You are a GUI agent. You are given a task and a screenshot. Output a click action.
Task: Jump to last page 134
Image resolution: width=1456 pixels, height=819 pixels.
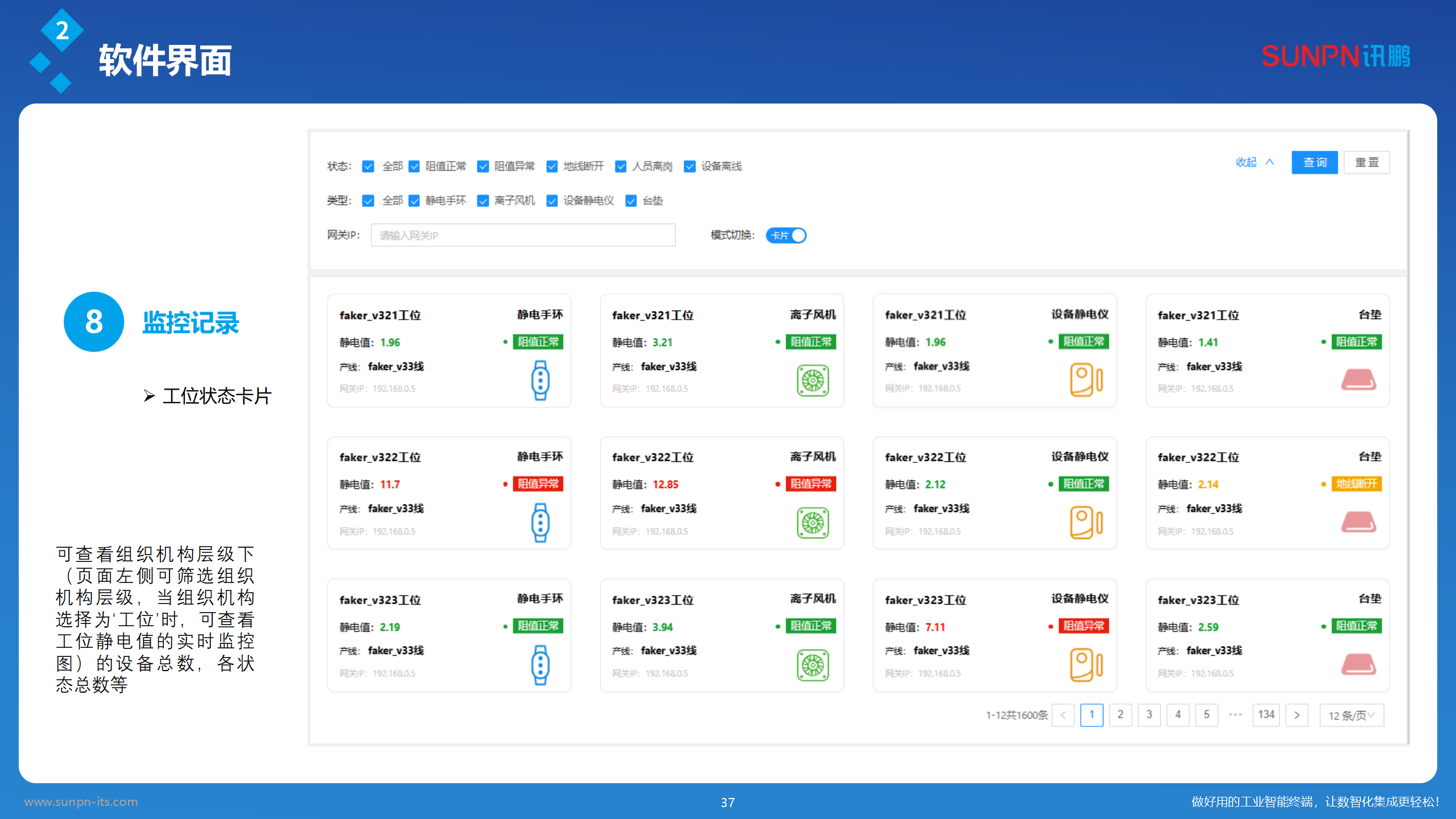(x=1266, y=714)
